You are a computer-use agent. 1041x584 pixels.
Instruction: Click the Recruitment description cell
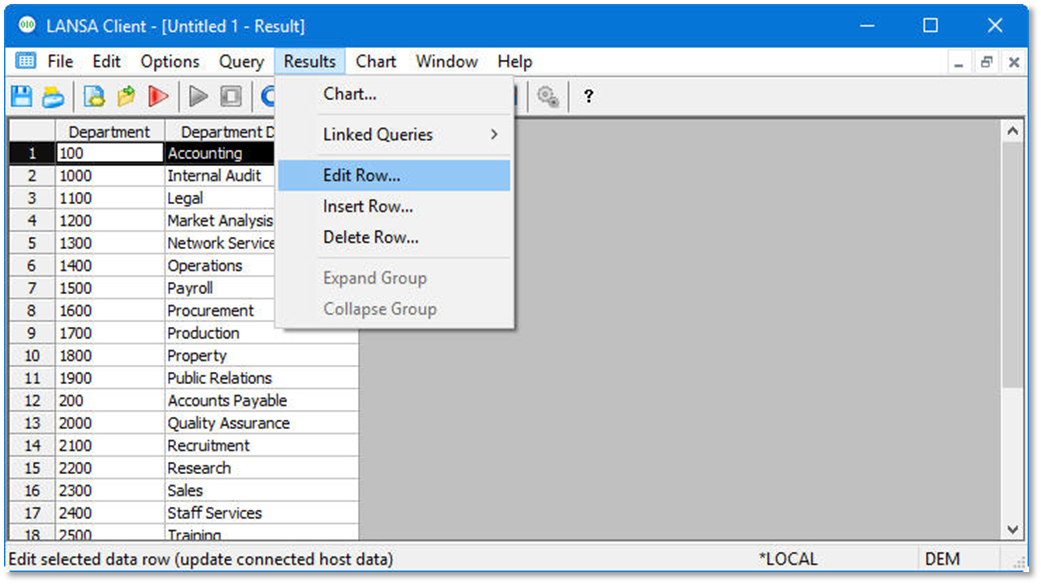(x=262, y=446)
